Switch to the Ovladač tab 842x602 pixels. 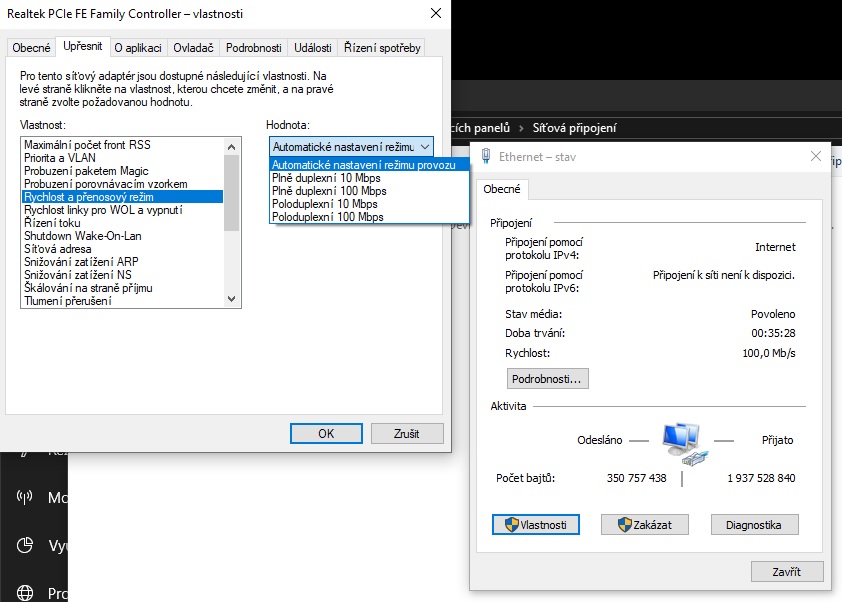click(193, 48)
